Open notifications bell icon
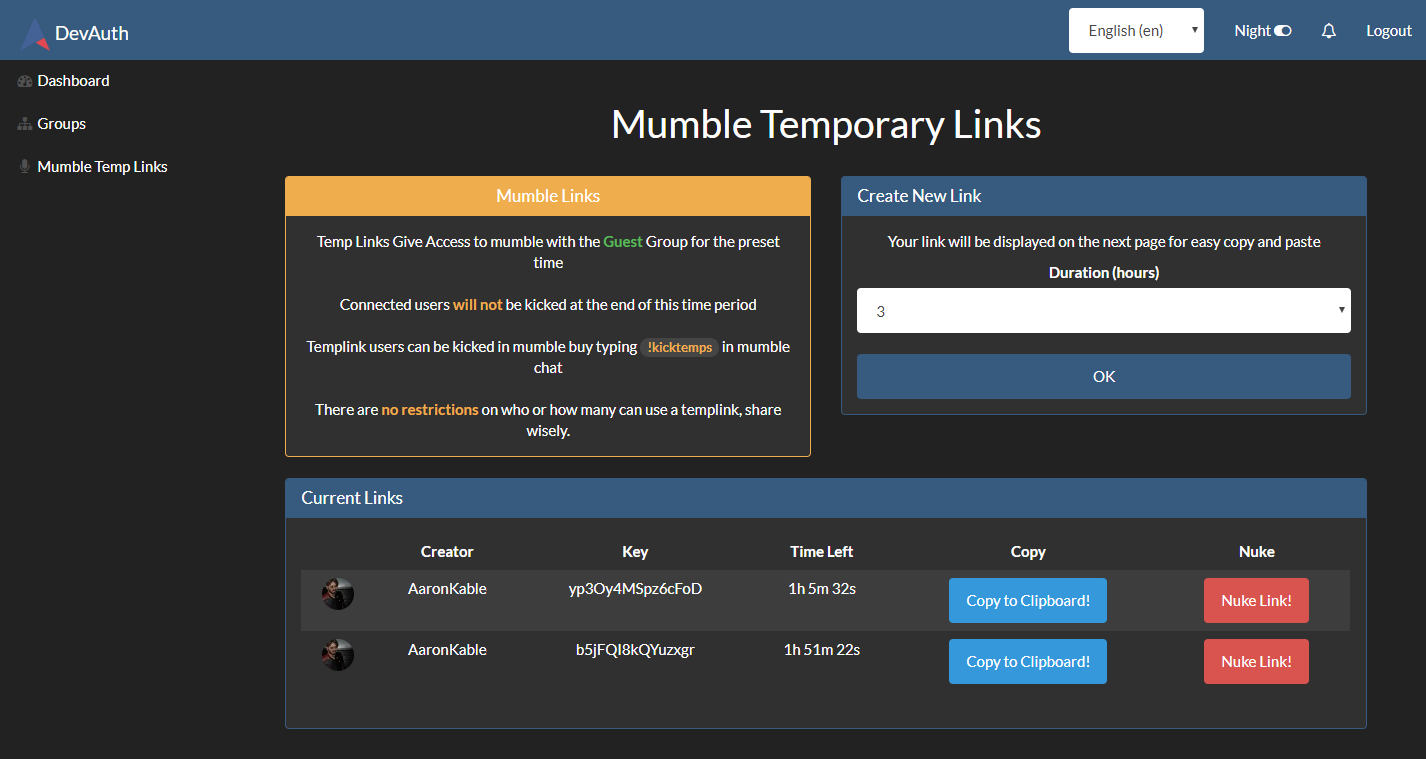The height and width of the screenshot is (759, 1426). click(x=1329, y=31)
